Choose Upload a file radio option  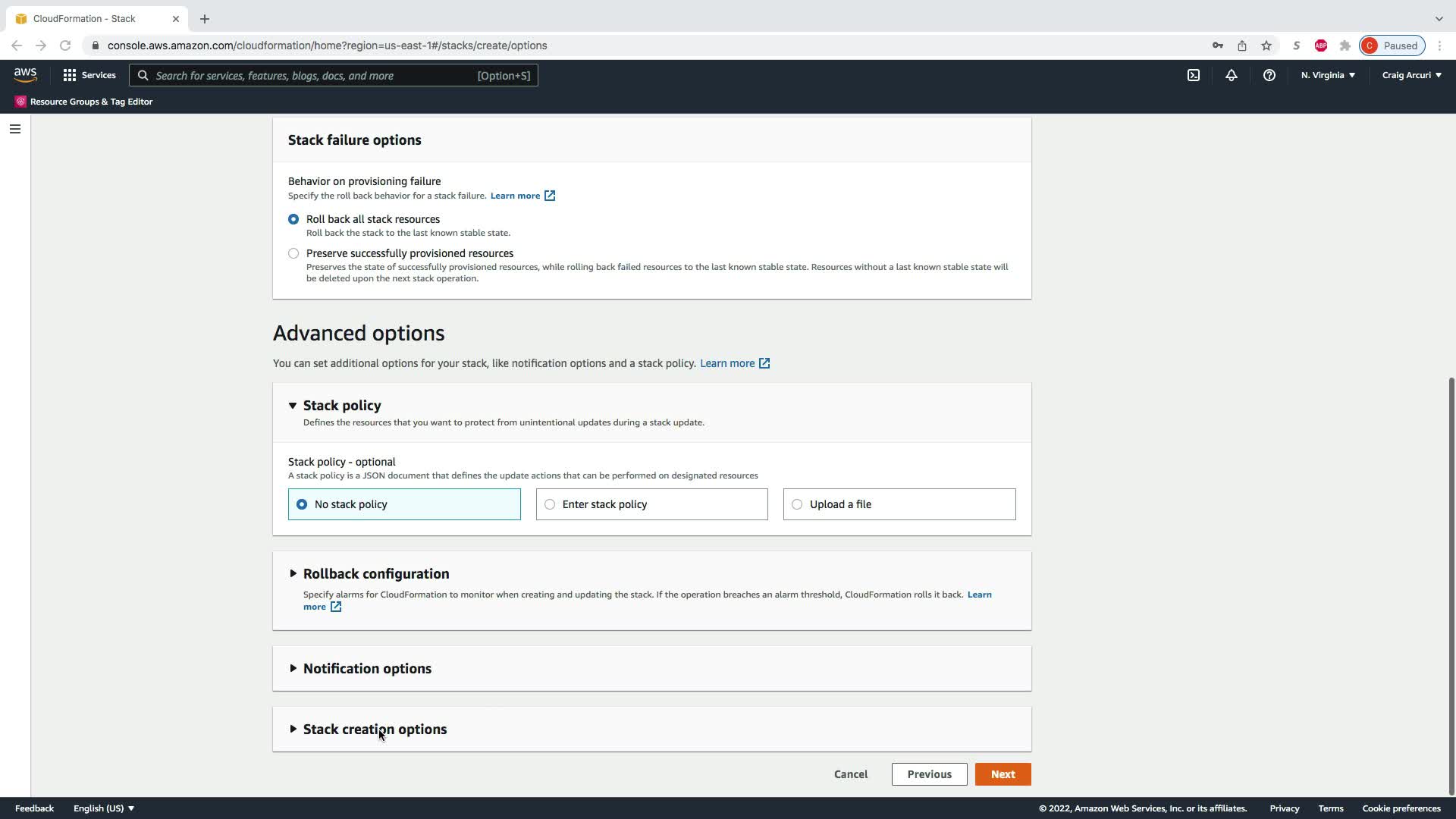pyautogui.click(x=797, y=504)
